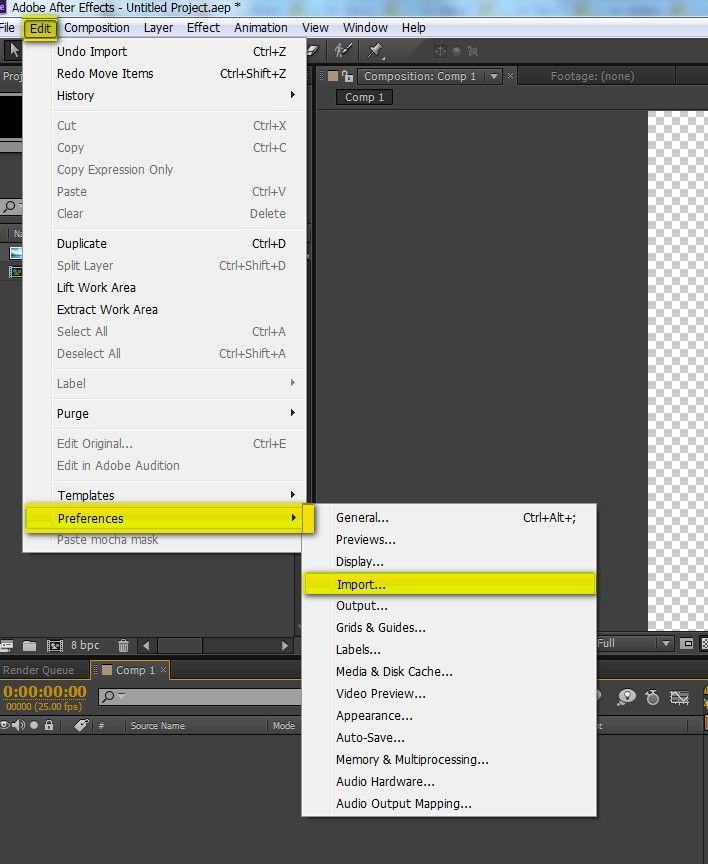Click the new composition icon in Project panel
The width and height of the screenshot is (708, 864).
point(55,645)
